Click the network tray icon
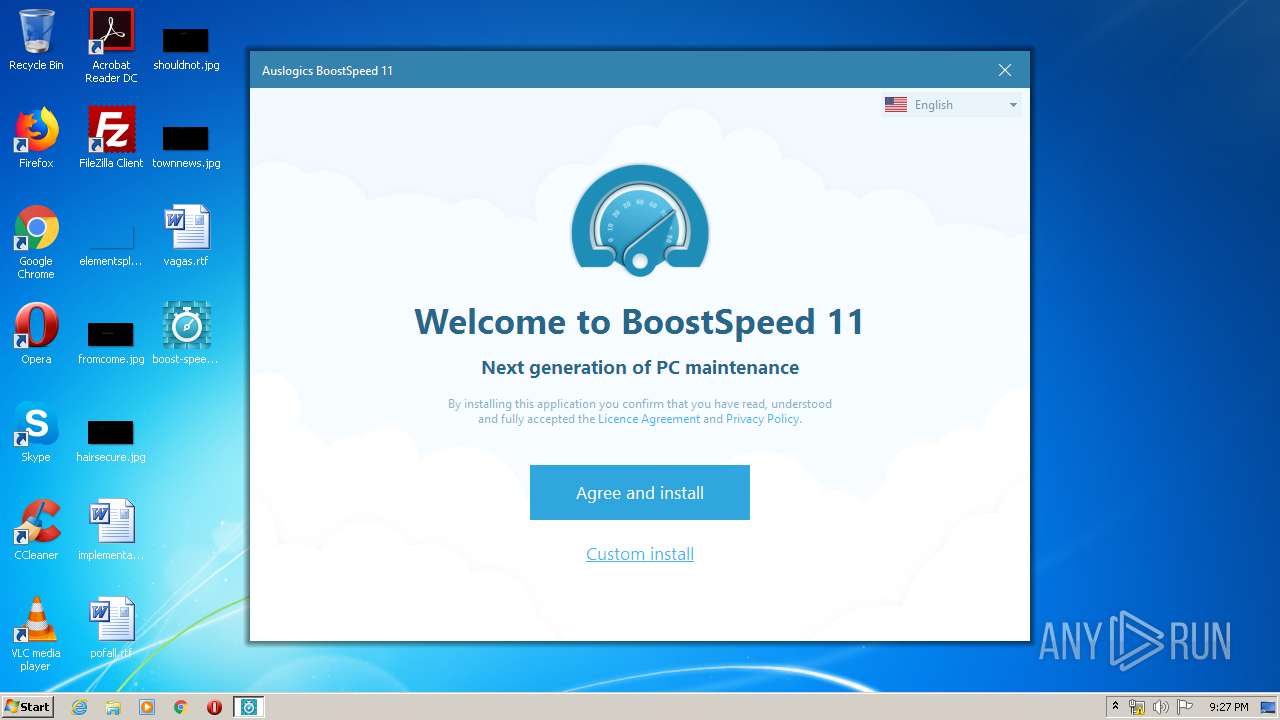This screenshot has height=720, width=1280. [x=1137, y=707]
